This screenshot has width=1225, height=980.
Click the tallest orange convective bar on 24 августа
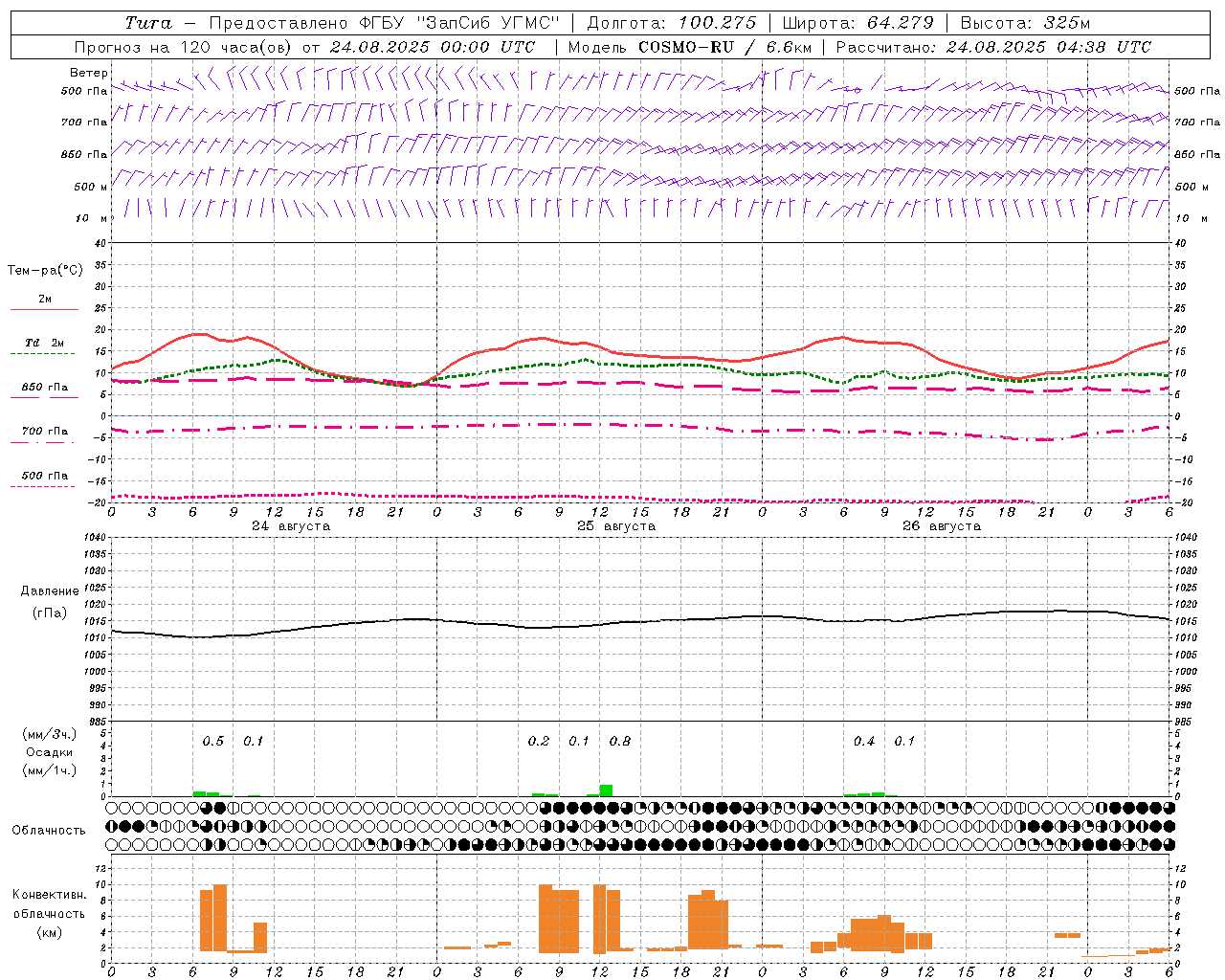(x=220, y=918)
